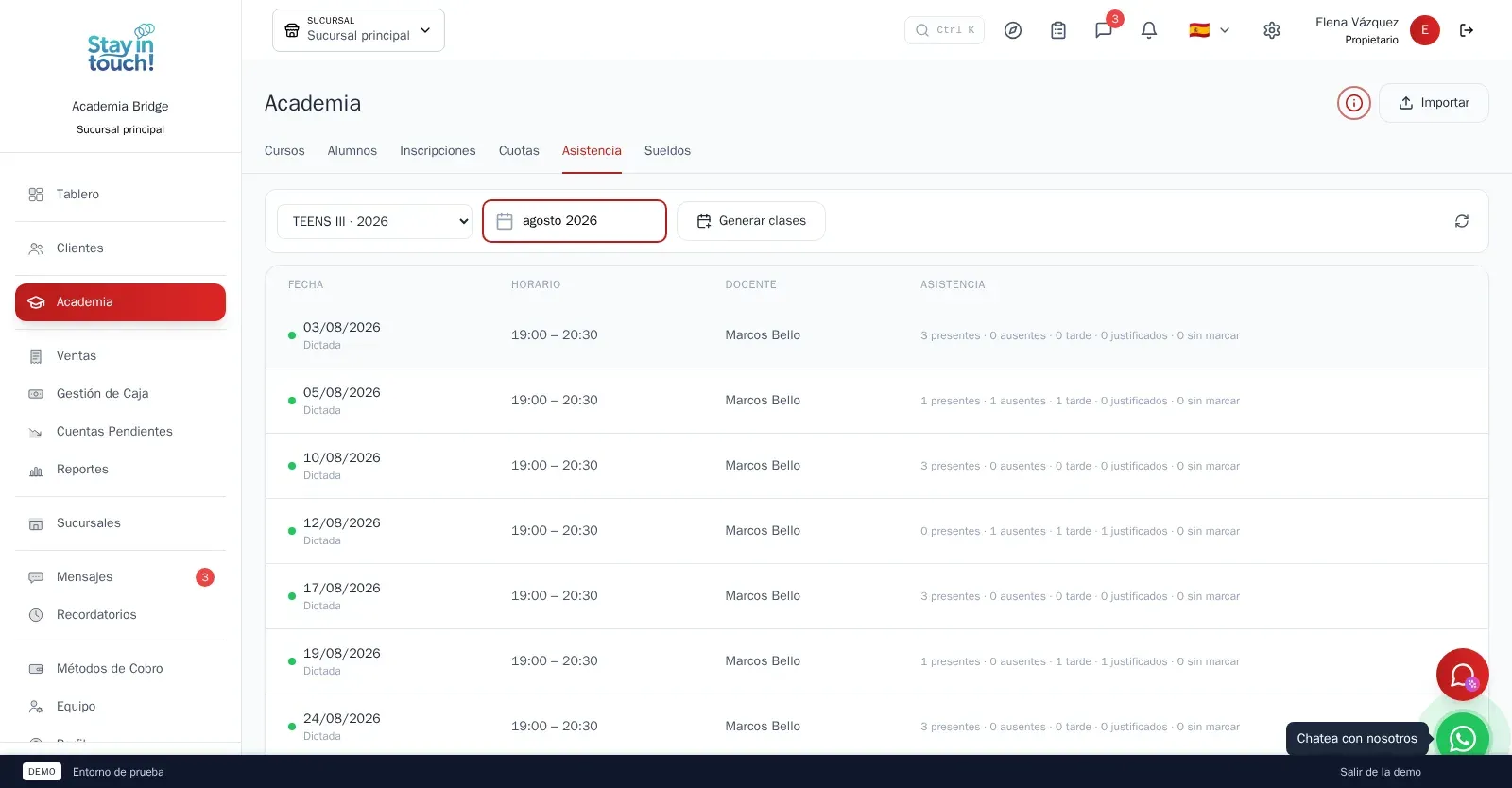Open Tablero in the sidebar
The image size is (1512, 788).
coord(121,195)
